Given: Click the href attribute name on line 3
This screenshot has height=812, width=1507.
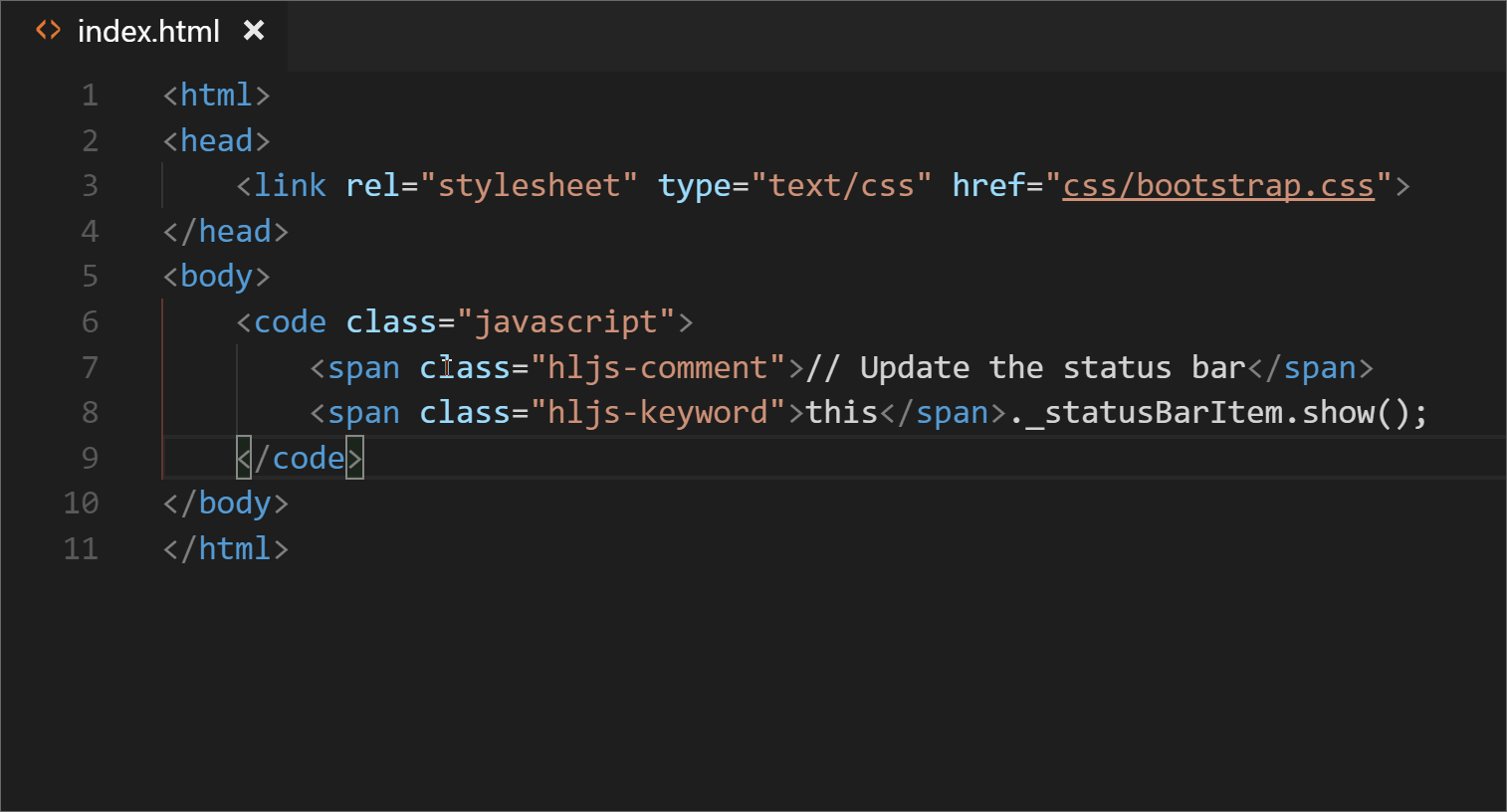Looking at the screenshot, I should pos(988,185).
